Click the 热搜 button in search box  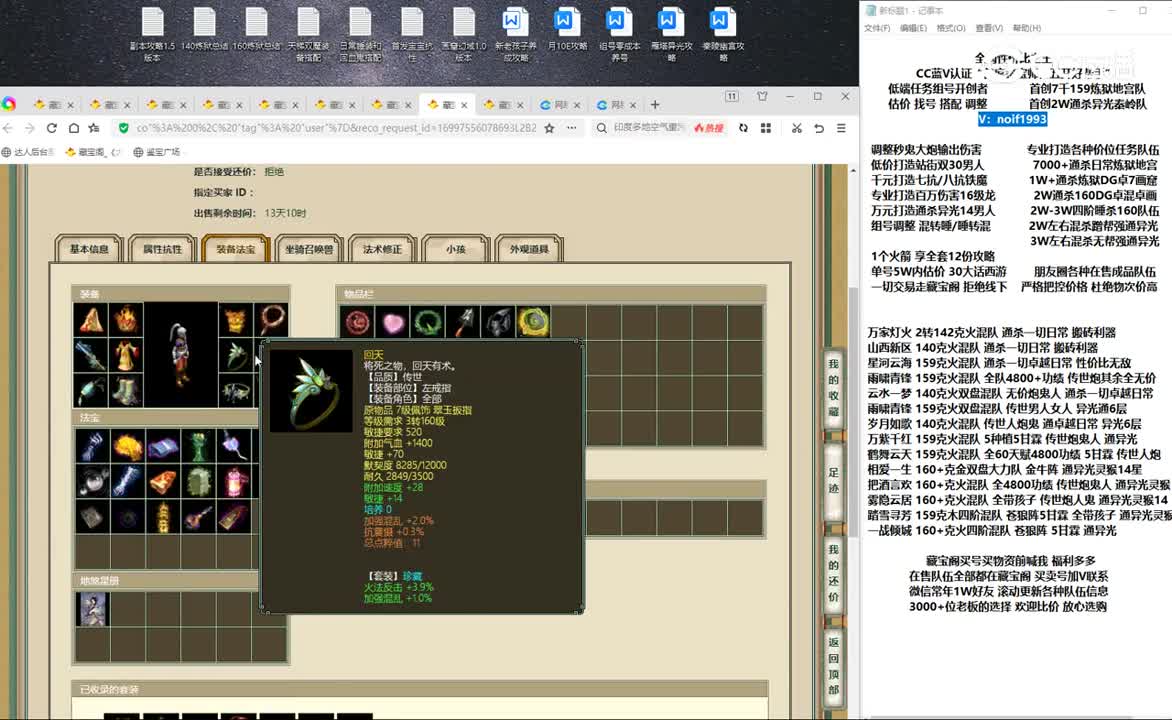(x=709, y=128)
